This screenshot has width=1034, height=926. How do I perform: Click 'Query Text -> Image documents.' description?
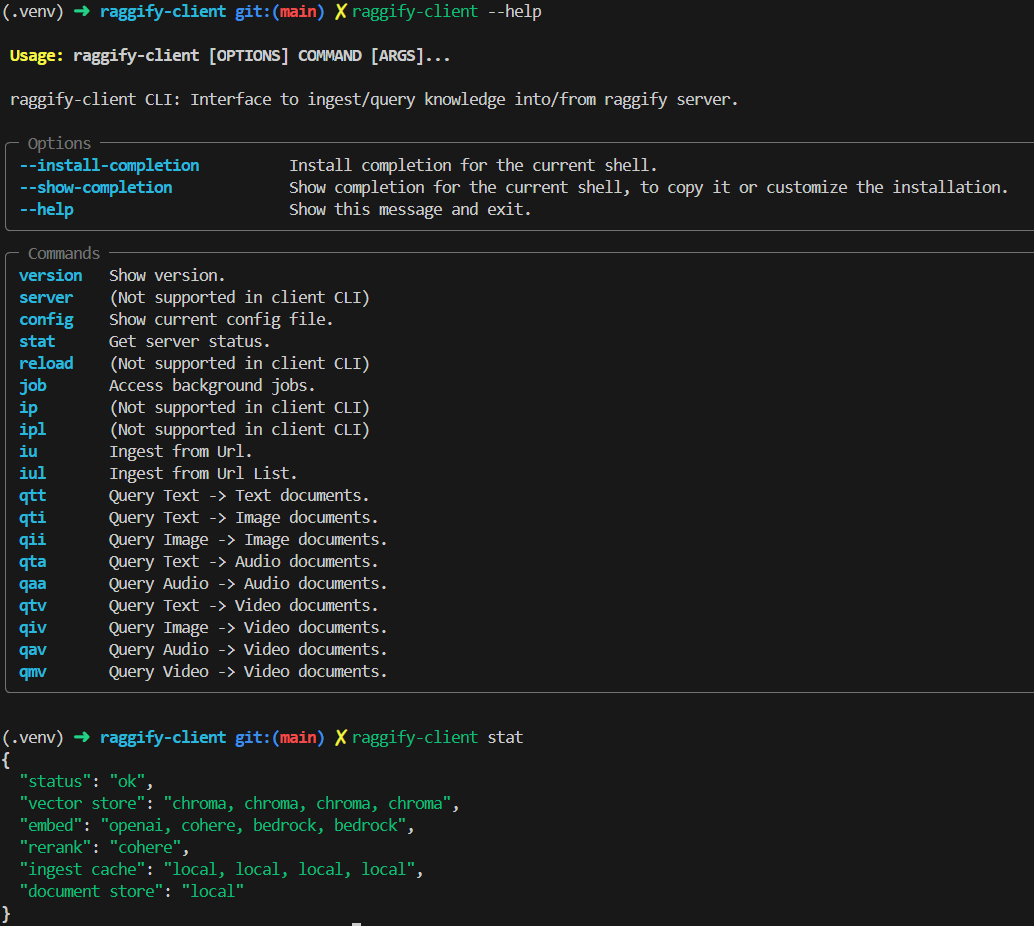[x=243, y=518]
